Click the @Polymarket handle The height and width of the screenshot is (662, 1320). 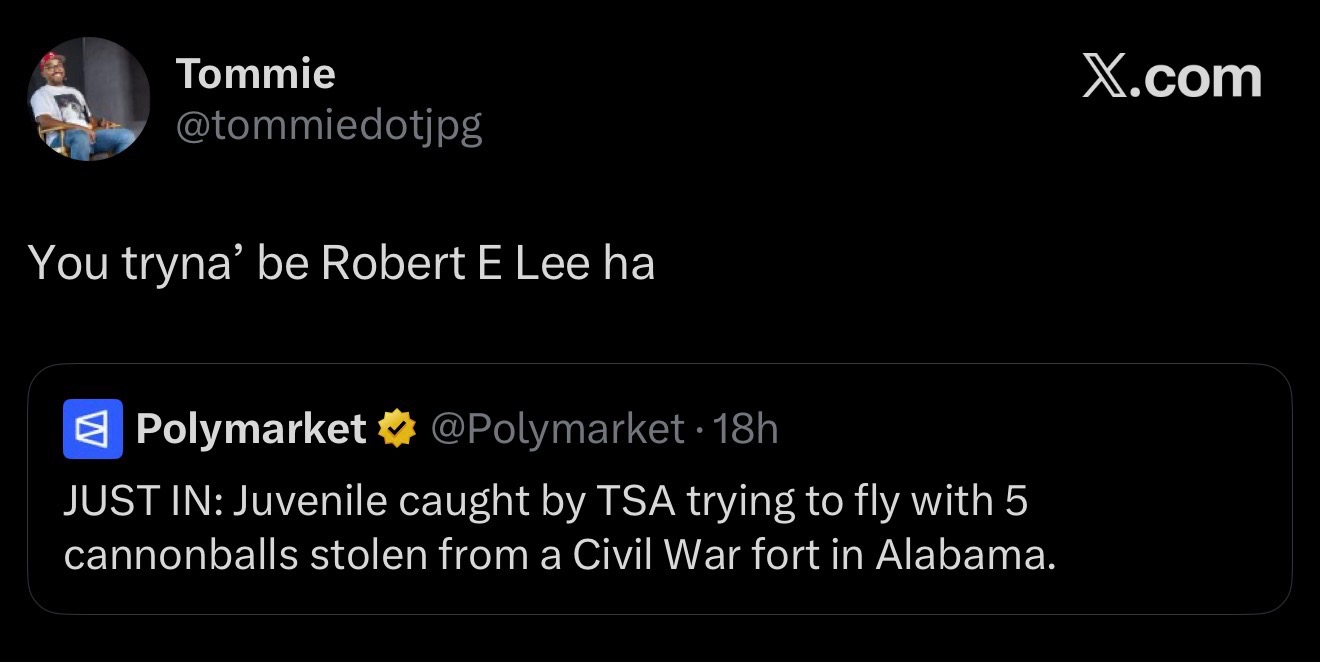point(558,429)
